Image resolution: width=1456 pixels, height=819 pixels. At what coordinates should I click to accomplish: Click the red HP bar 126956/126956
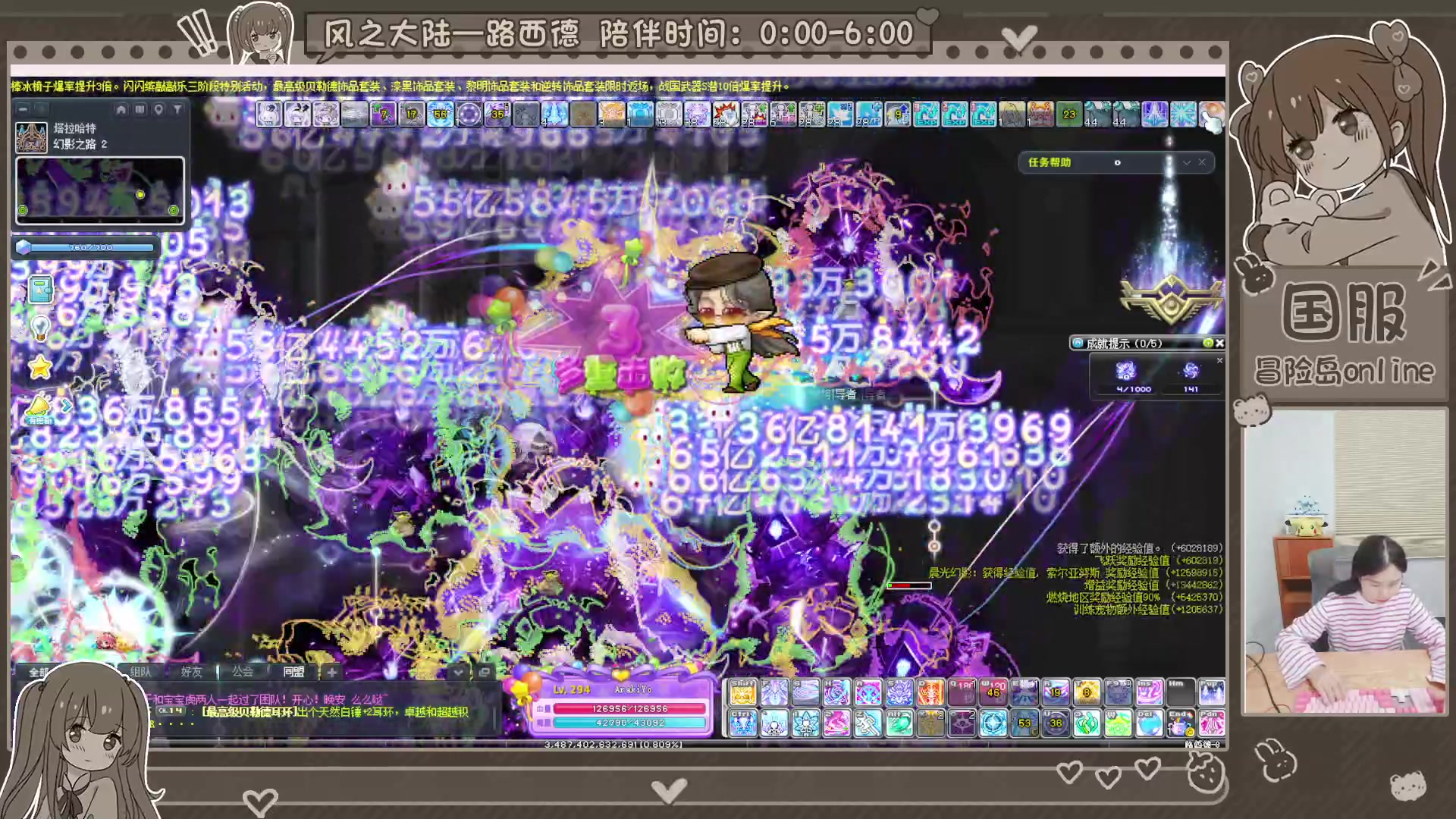pos(629,708)
